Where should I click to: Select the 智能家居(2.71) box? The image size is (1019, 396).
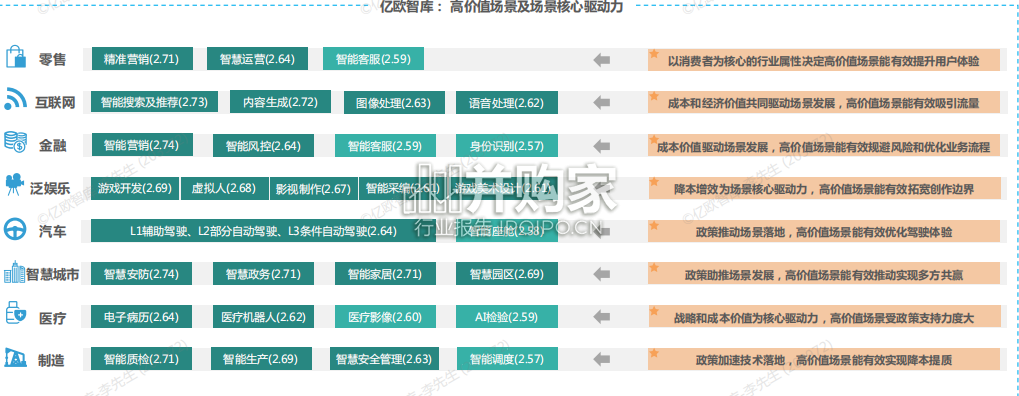(x=385, y=274)
